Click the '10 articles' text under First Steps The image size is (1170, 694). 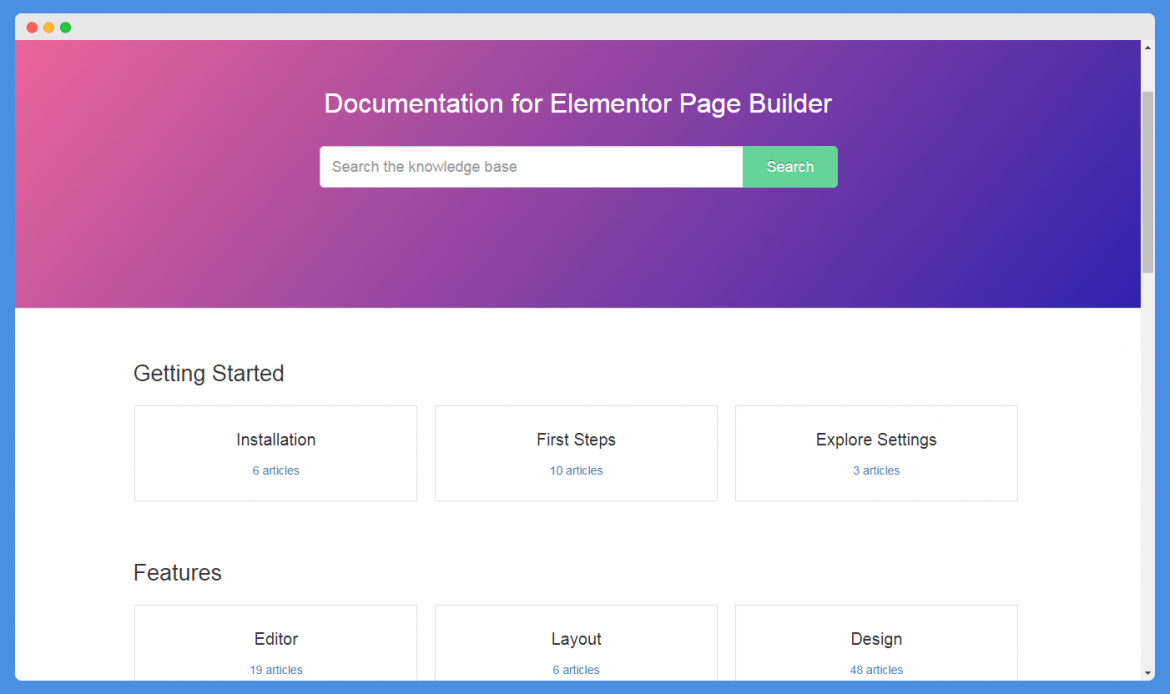pyautogui.click(x=576, y=471)
